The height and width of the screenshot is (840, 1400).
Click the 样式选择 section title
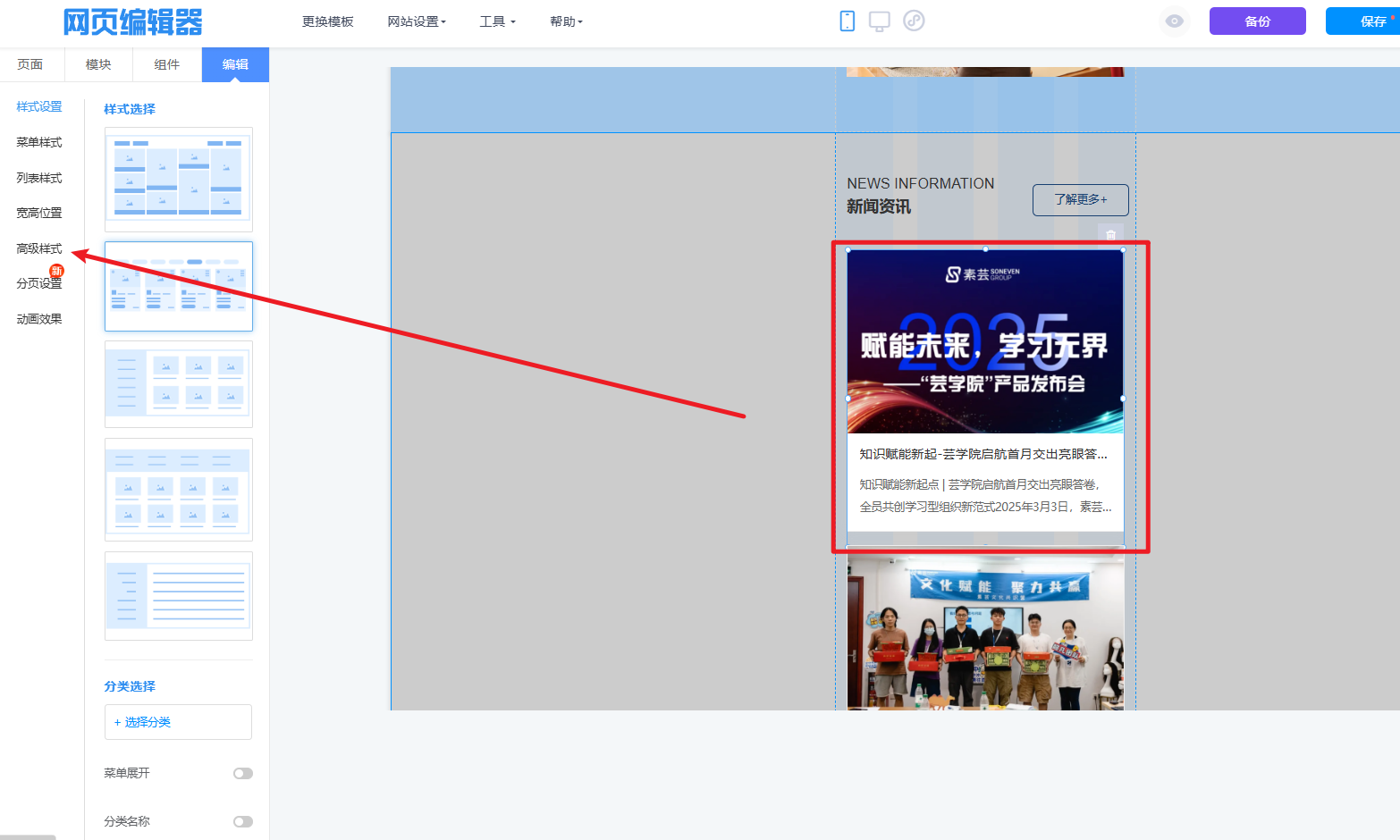pyautogui.click(x=130, y=109)
